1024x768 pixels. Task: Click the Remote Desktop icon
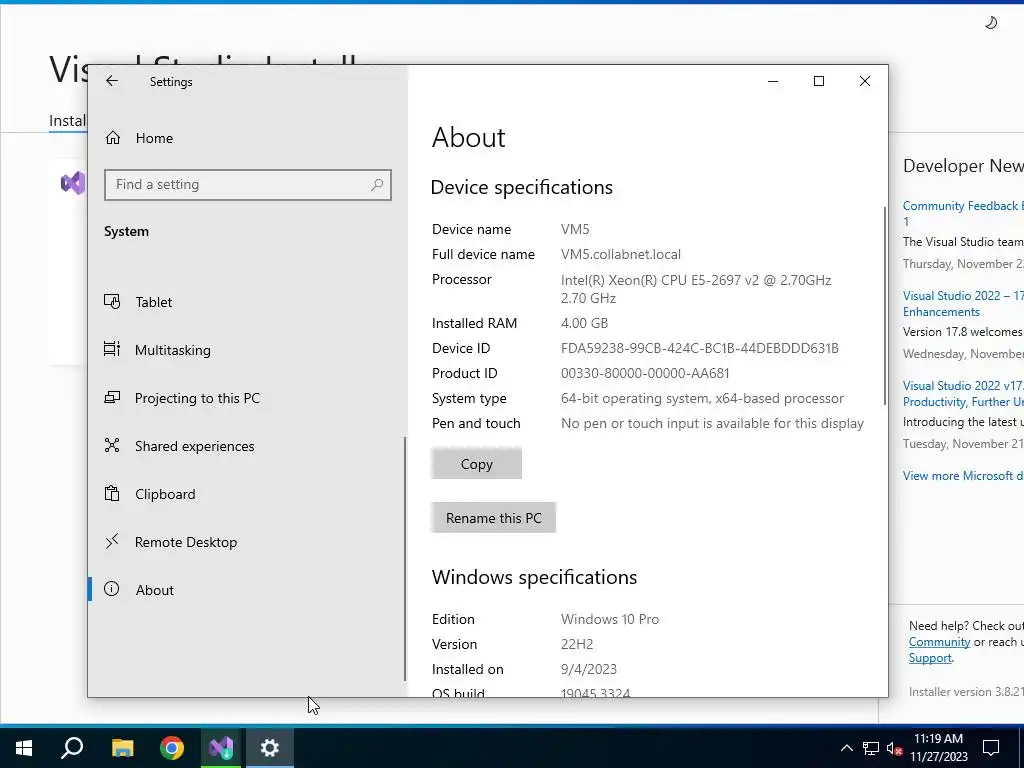click(x=112, y=541)
